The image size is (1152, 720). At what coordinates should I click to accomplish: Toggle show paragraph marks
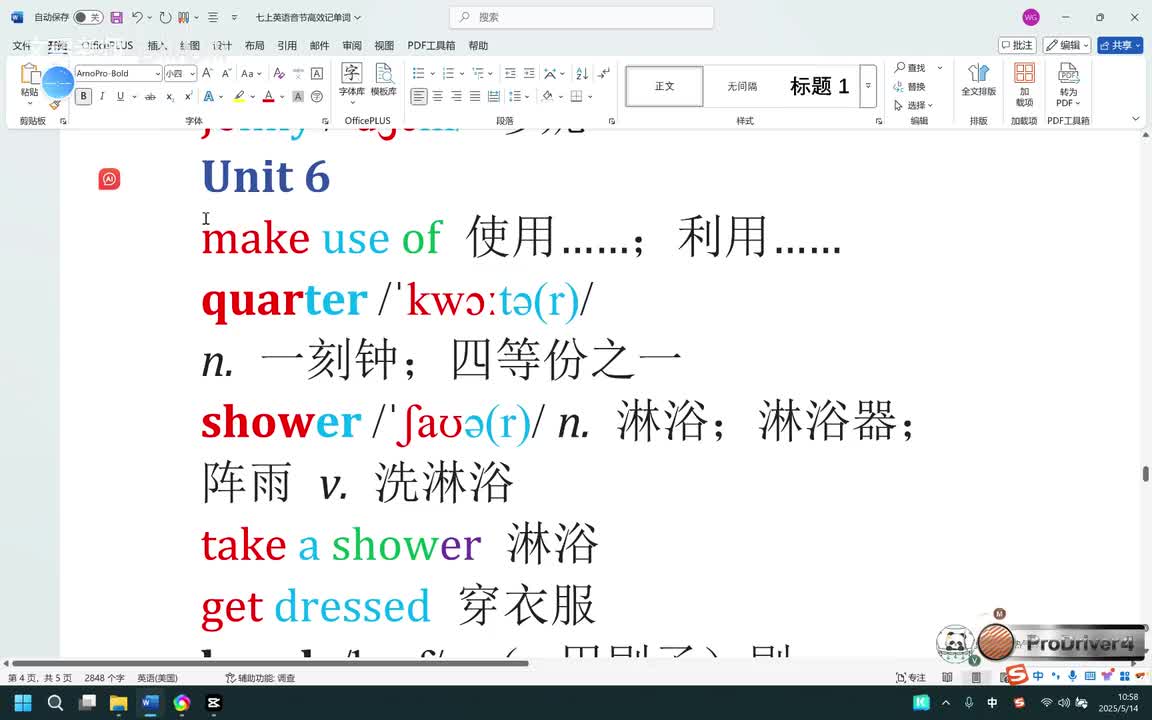coord(603,73)
